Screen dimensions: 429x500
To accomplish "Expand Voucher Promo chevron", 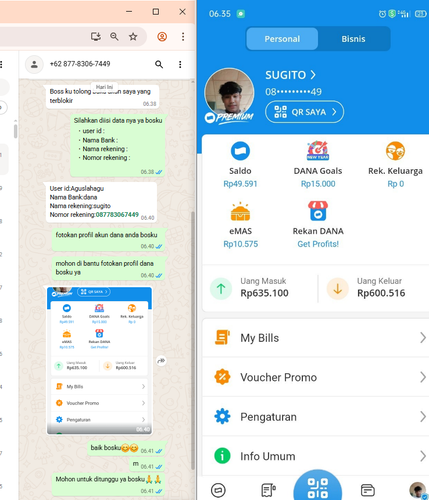I will (423, 377).
